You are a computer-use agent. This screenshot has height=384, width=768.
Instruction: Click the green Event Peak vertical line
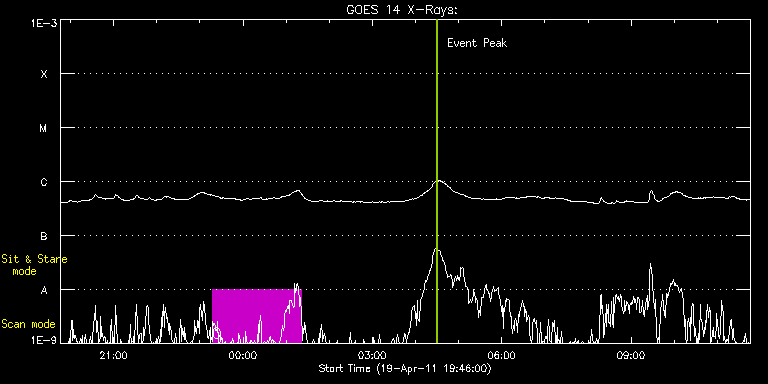[x=437, y=181]
